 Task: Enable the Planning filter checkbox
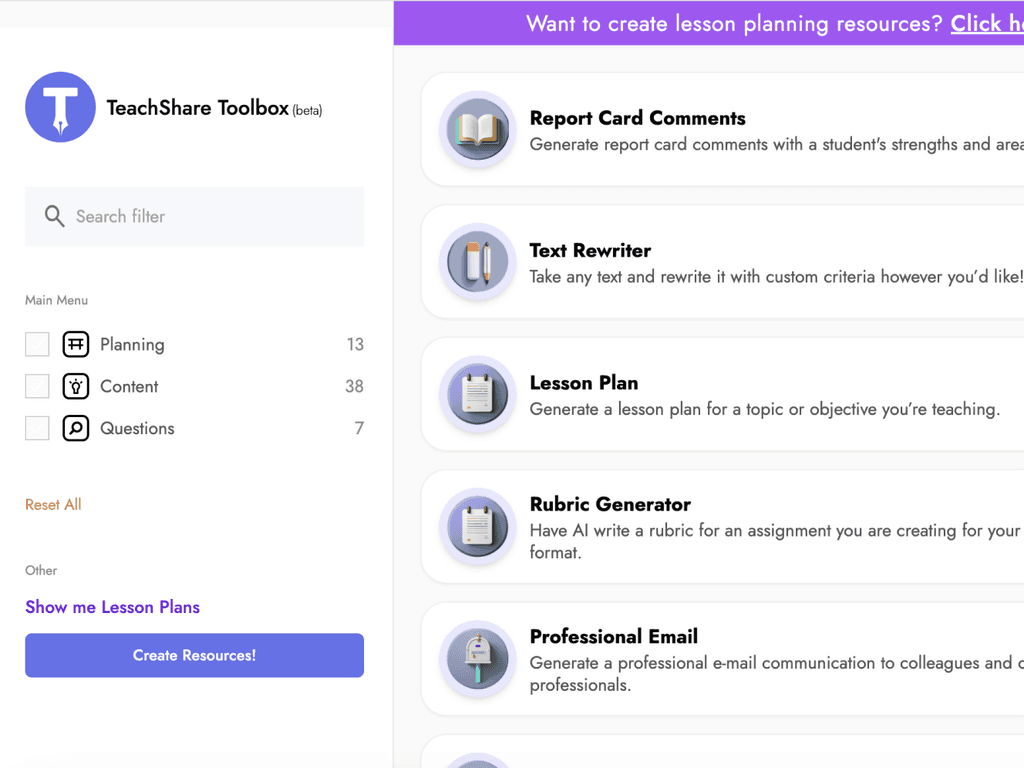37,344
